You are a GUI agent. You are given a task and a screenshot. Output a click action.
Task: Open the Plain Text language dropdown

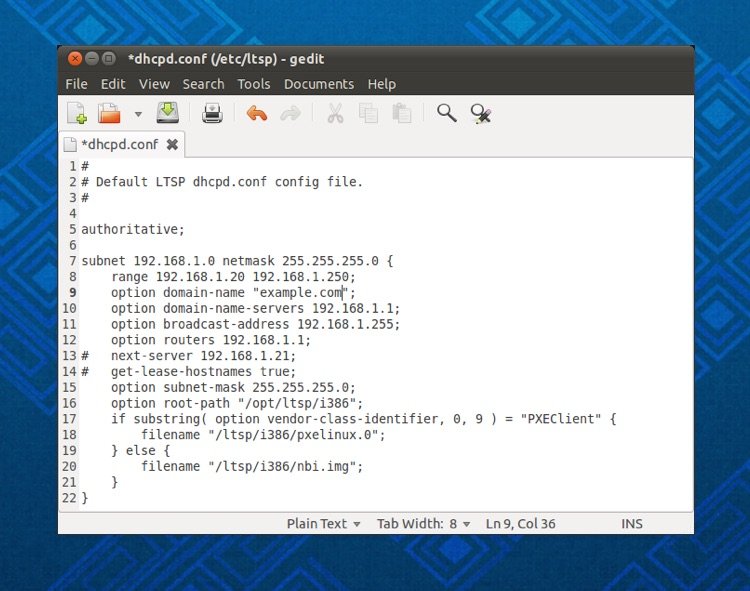click(323, 523)
